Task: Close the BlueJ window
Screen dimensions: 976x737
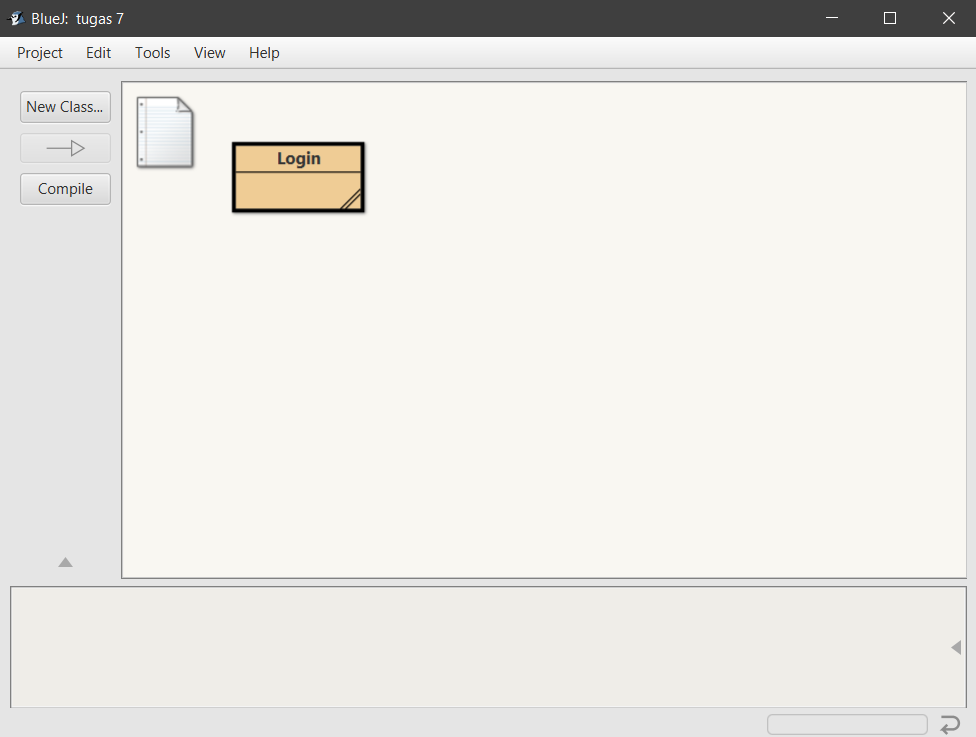Action: 948,18
